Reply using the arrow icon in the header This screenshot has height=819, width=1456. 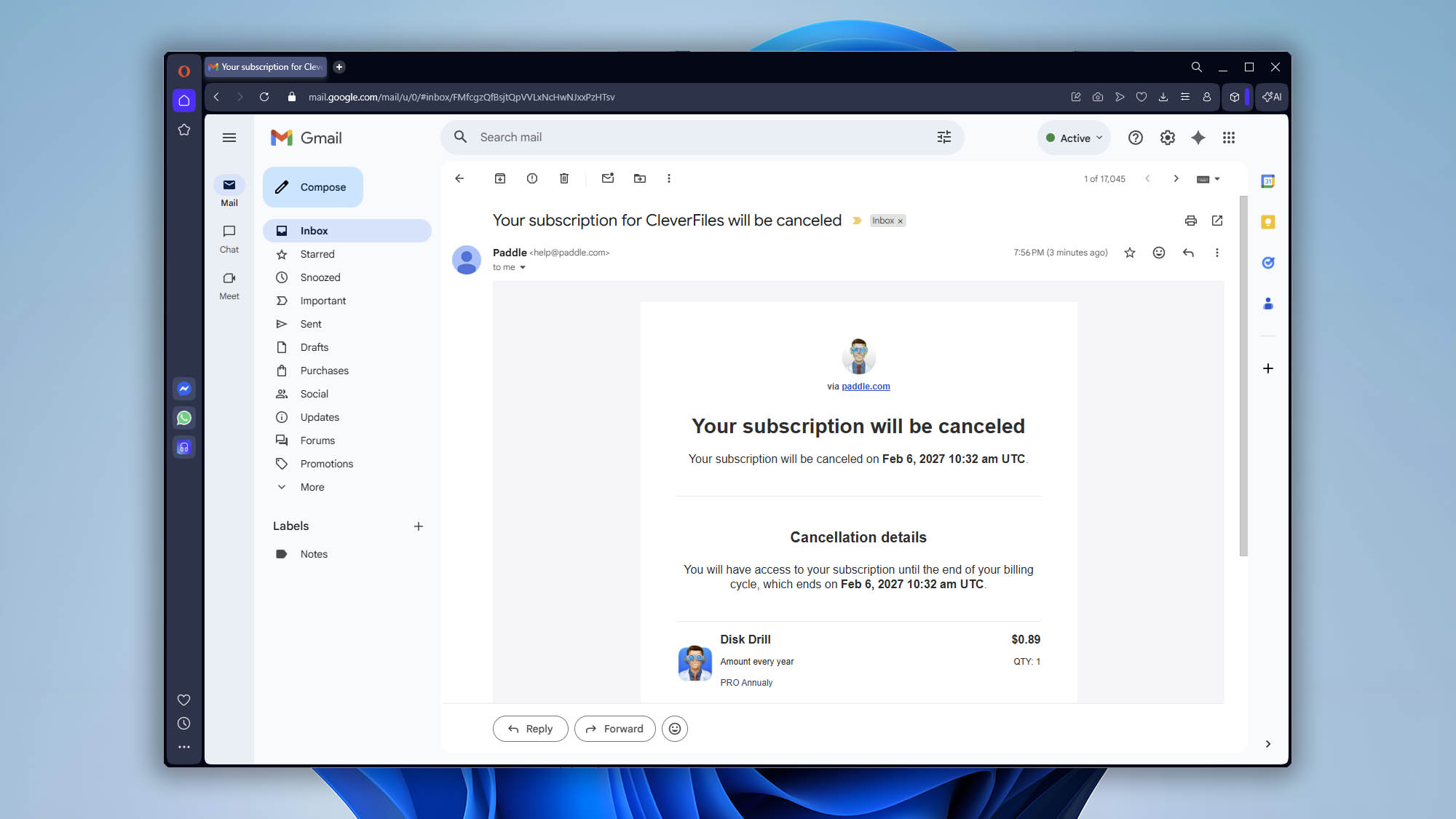(x=1188, y=253)
